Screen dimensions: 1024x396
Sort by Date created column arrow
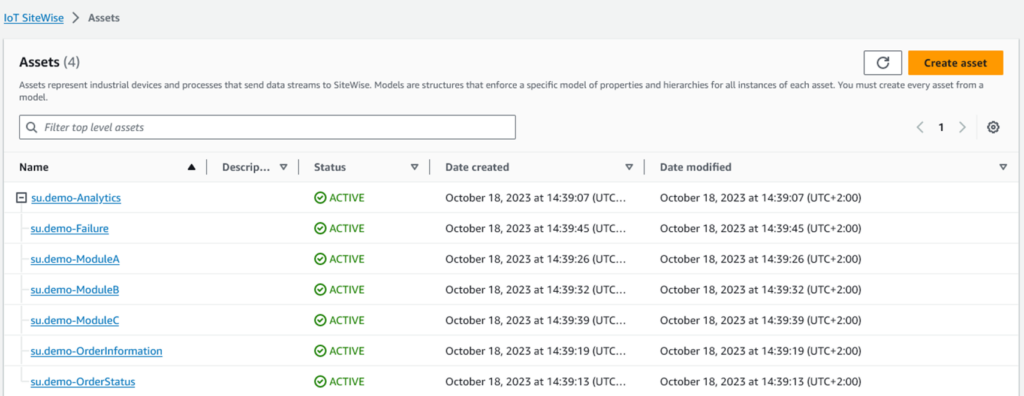[629, 167]
